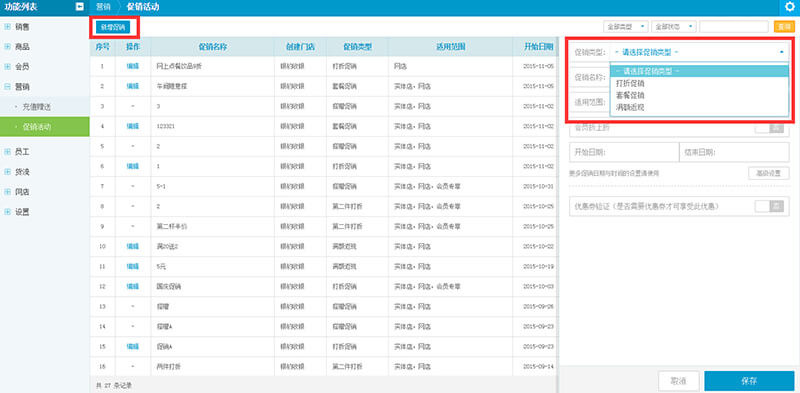
Task: Click the 促销名称 column header
Action: pyautogui.click(x=212, y=46)
